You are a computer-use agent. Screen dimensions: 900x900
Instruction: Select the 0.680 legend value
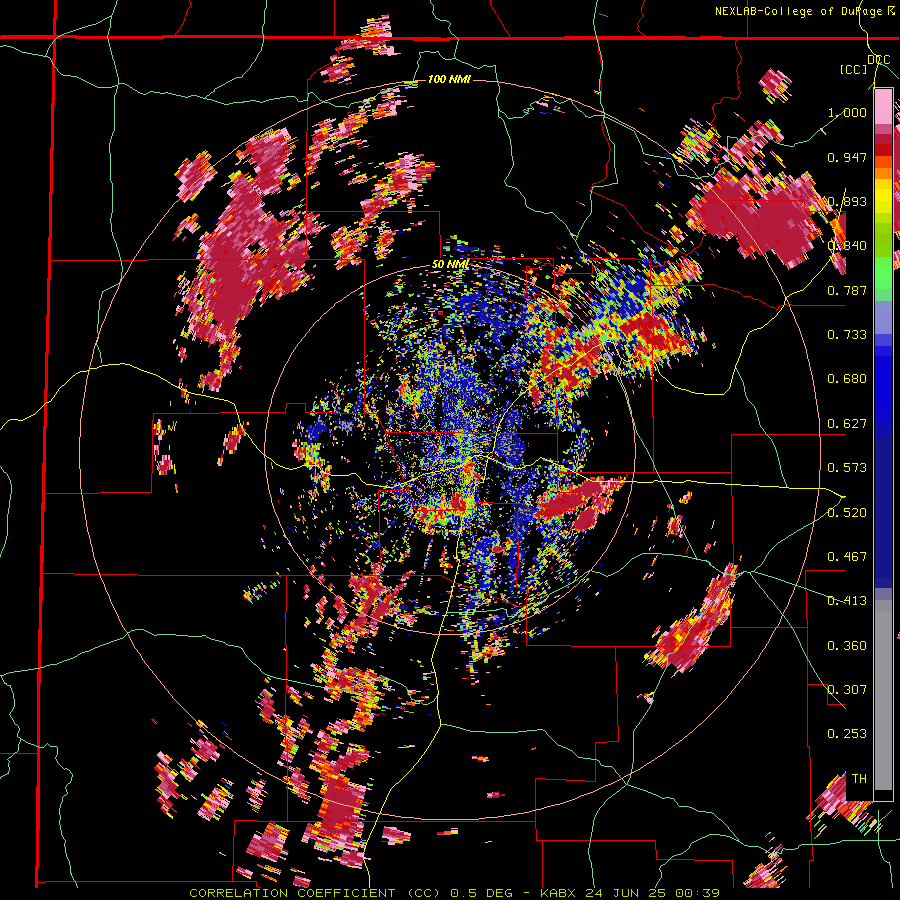click(847, 379)
